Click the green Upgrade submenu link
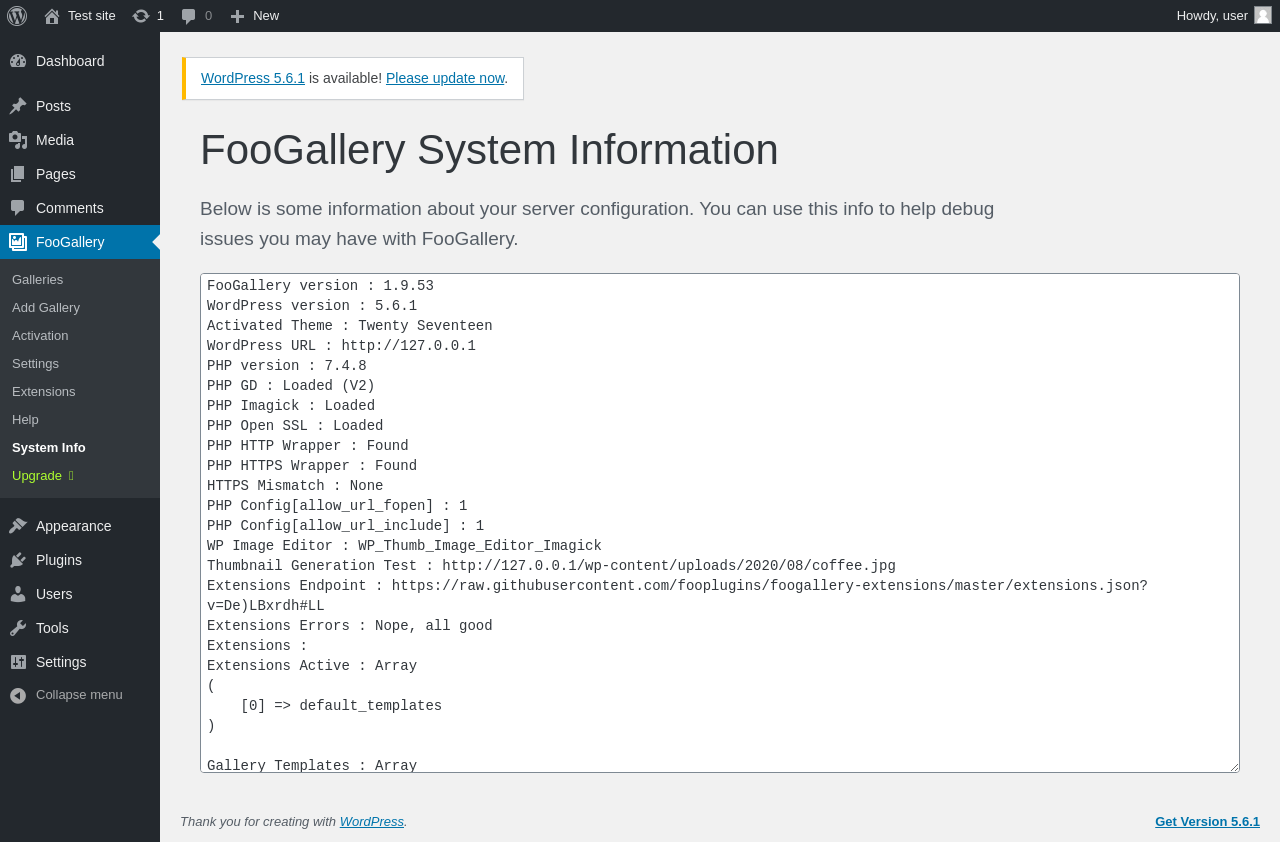The image size is (1280, 842). click(x=80, y=475)
